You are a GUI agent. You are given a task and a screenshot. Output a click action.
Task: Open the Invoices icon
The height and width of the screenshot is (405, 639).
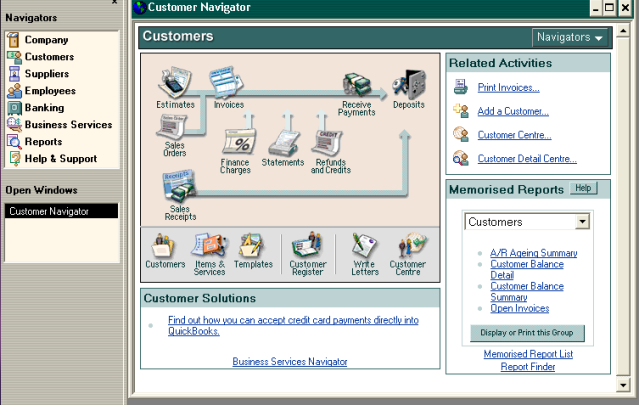(226, 82)
